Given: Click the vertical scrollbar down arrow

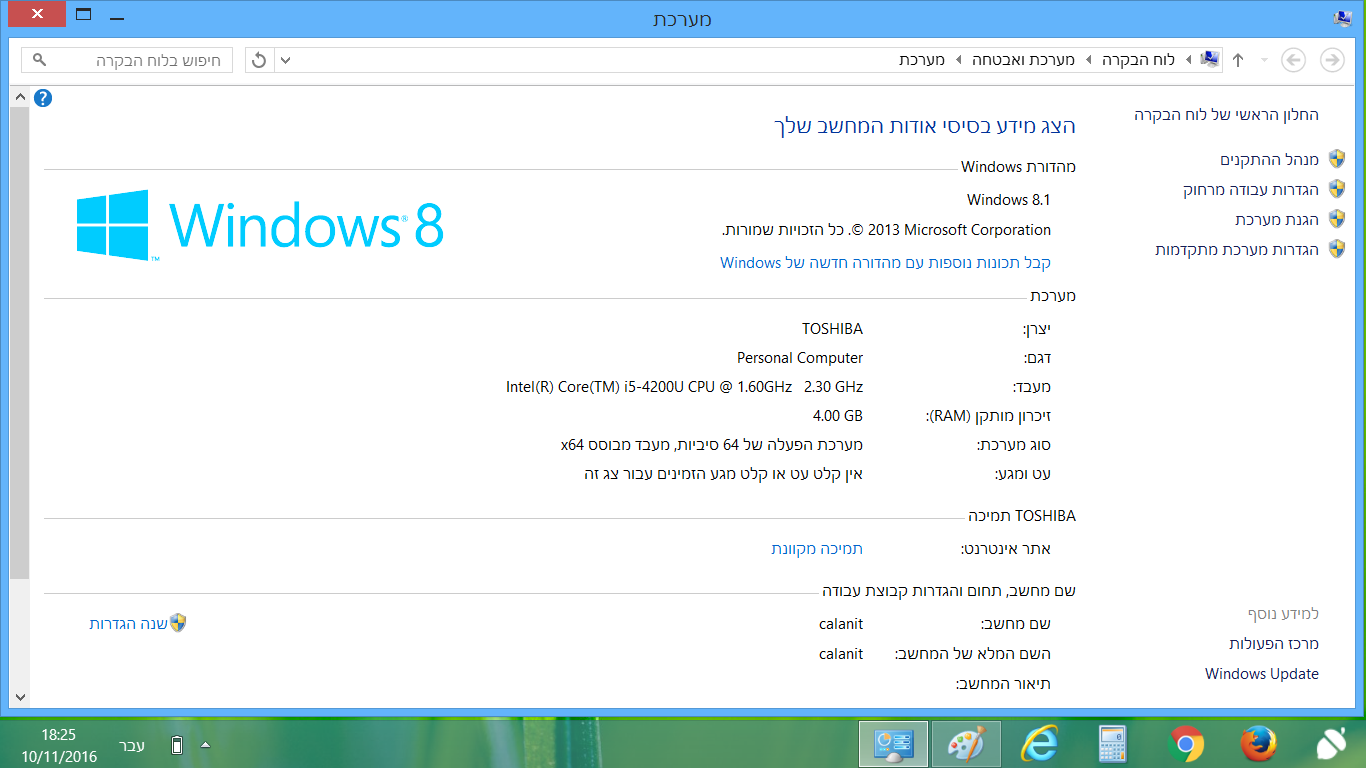Looking at the screenshot, I should [x=19, y=698].
